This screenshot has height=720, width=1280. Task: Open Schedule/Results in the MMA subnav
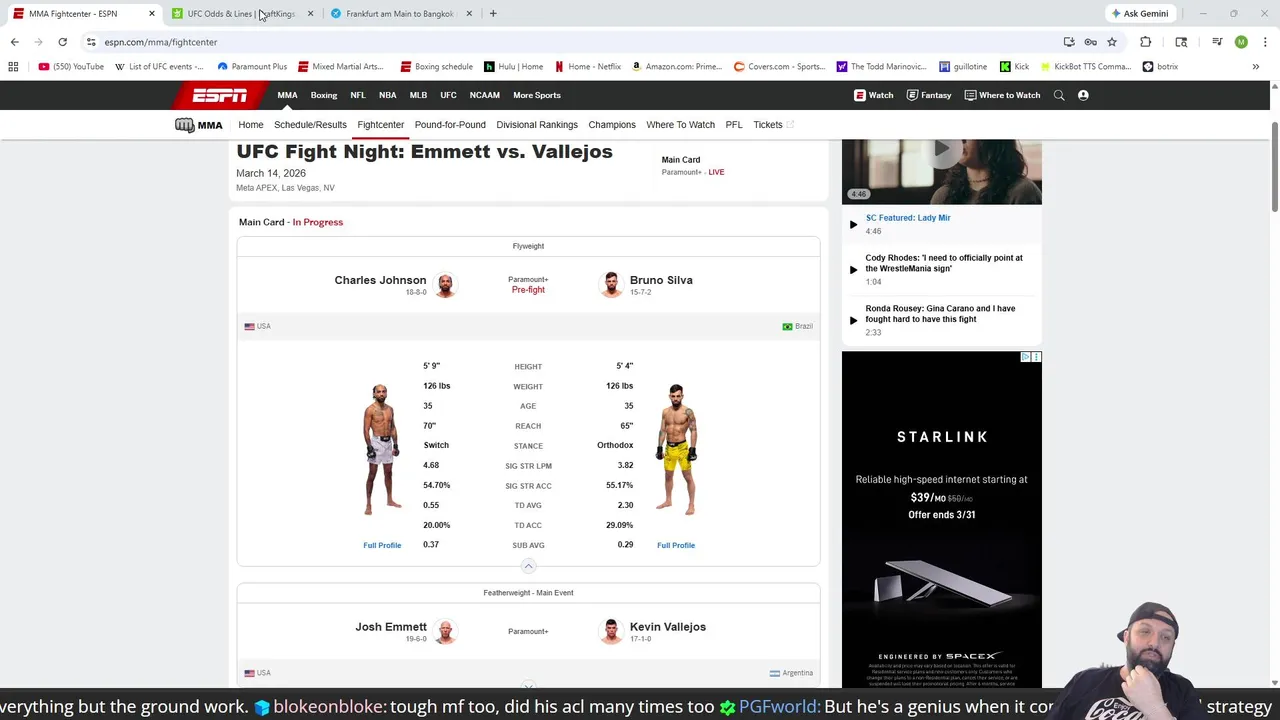[310, 125]
